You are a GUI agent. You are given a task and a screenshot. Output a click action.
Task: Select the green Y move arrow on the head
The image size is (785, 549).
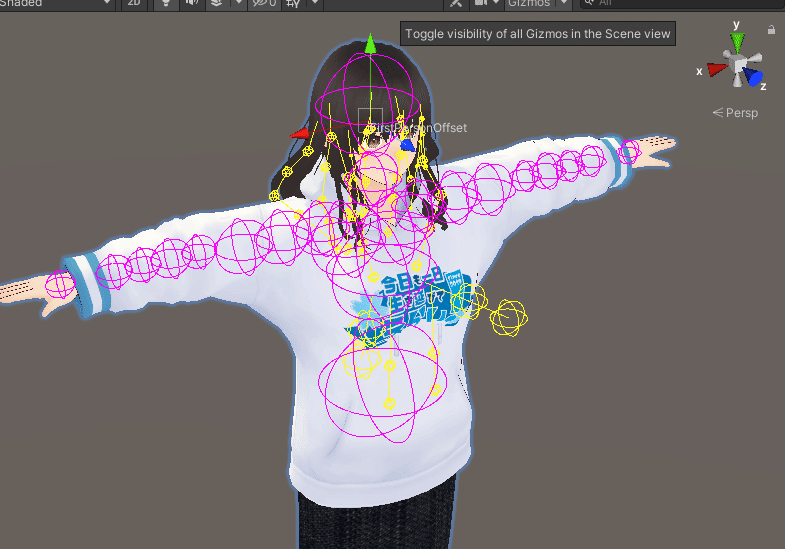370,44
